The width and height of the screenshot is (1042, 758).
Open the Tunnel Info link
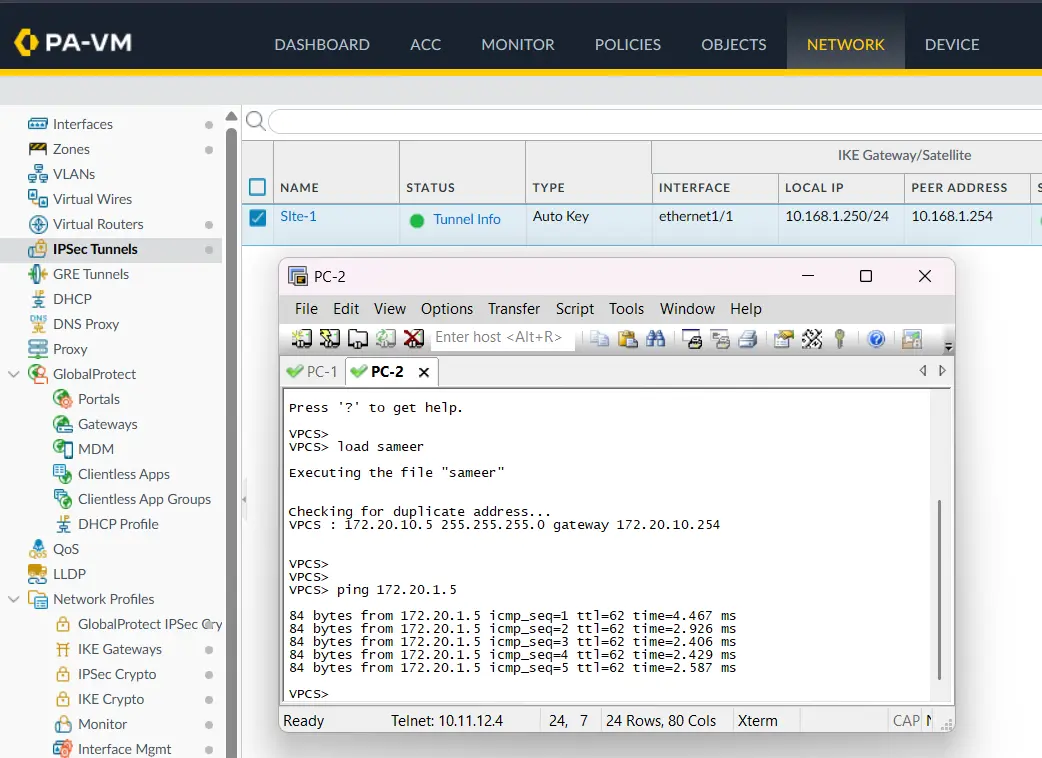pos(467,219)
